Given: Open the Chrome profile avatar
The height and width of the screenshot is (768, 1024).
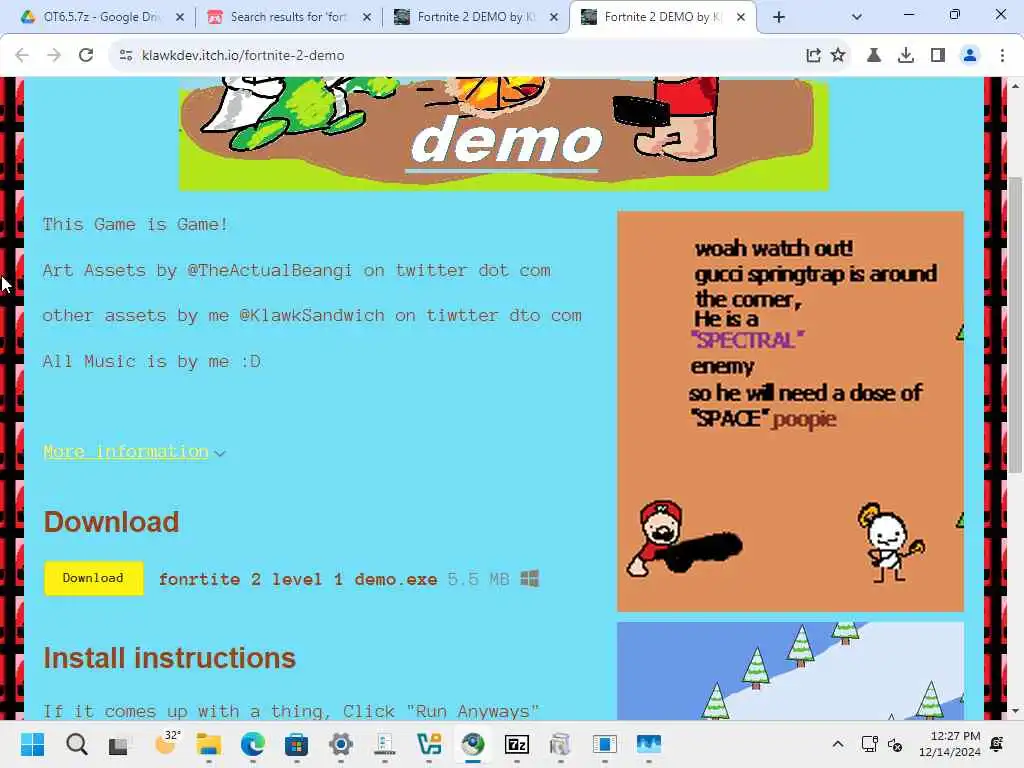Looking at the screenshot, I should click(x=970, y=56).
